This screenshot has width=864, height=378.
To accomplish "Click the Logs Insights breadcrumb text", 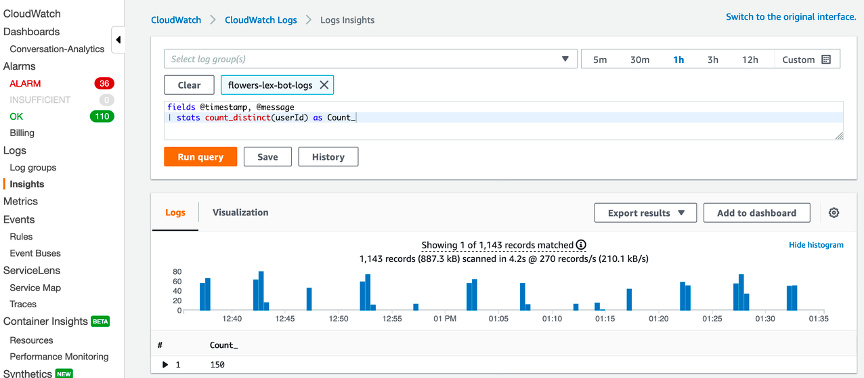I will click(347, 20).
